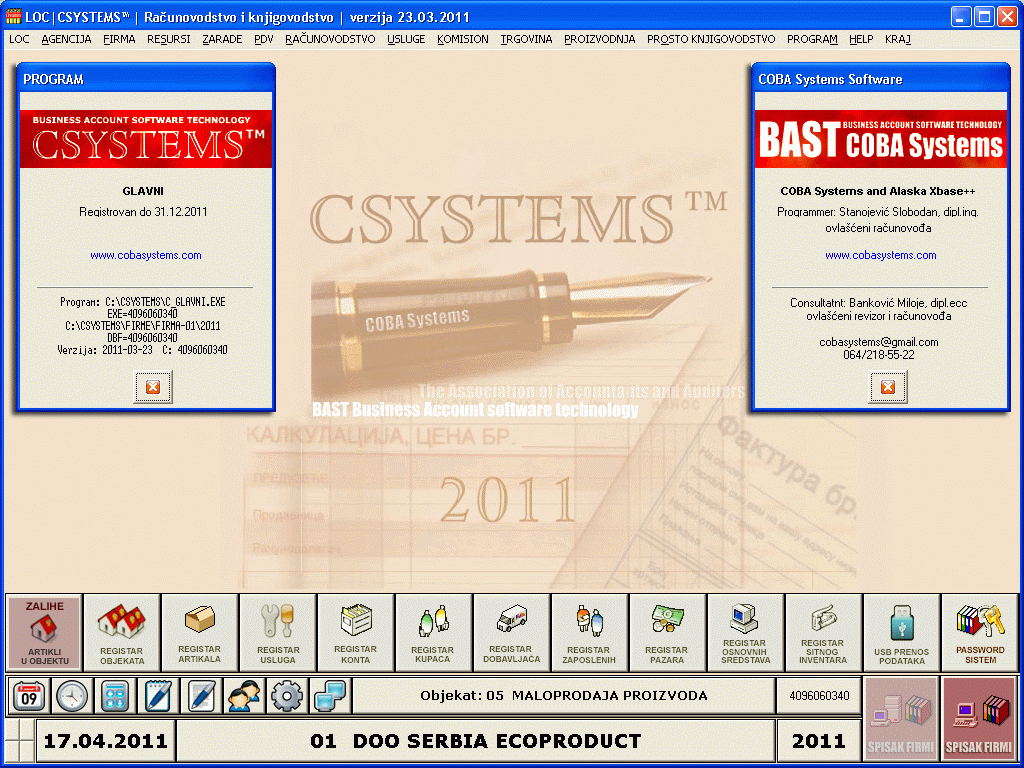Open Registar Osnovnih Sredstava icon
The image size is (1024, 768).
(x=745, y=632)
